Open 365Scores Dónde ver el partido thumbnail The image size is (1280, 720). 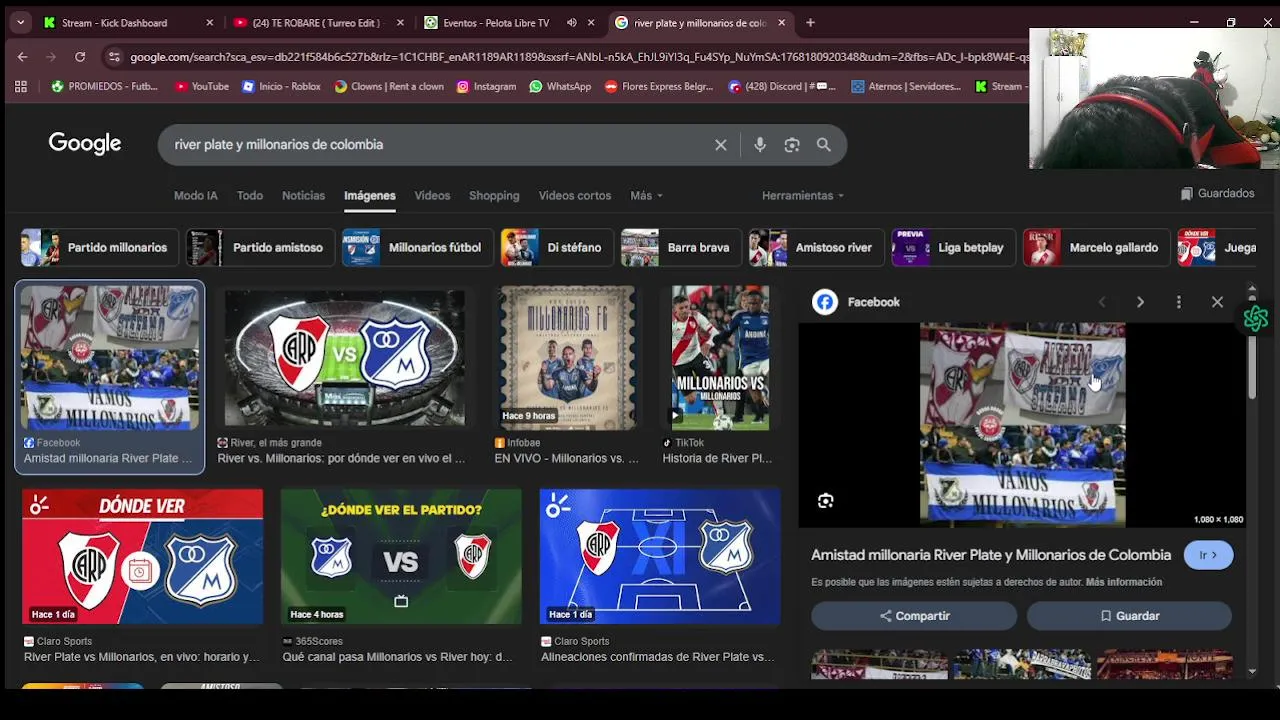coord(401,557)
